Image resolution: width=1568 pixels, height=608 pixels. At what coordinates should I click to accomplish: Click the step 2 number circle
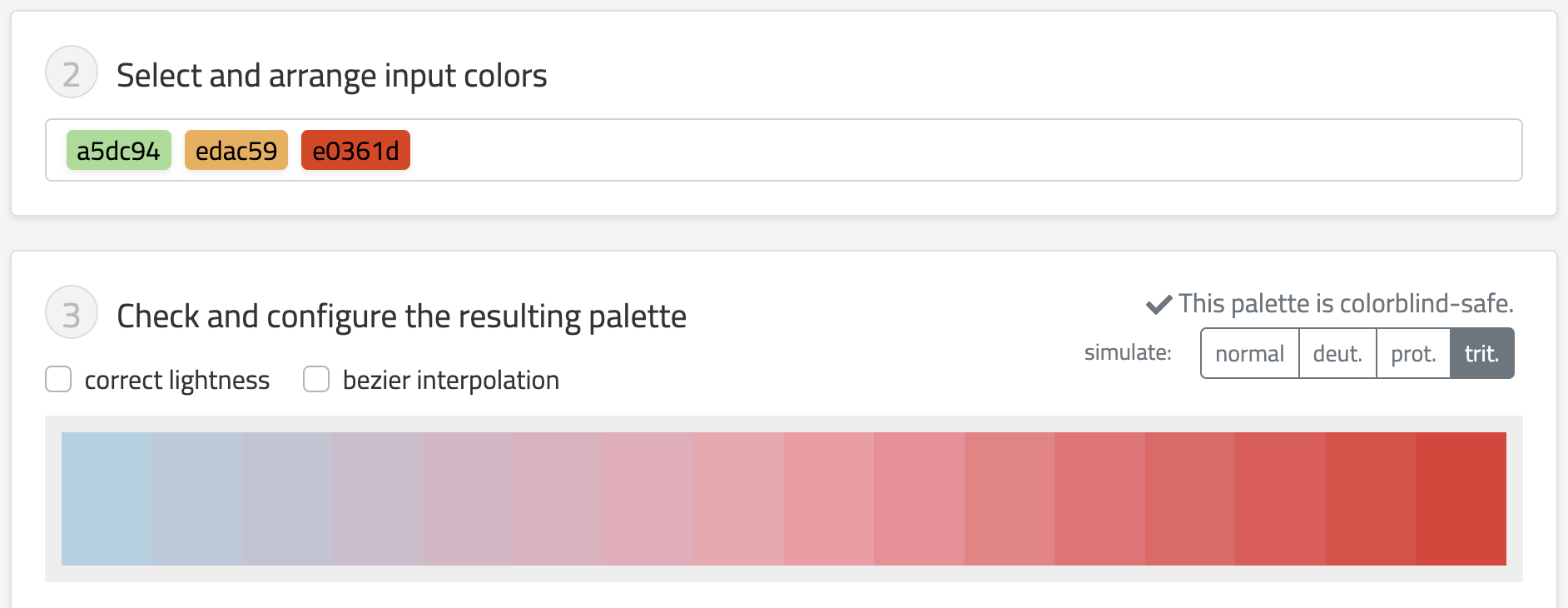[x=72, y=72]
